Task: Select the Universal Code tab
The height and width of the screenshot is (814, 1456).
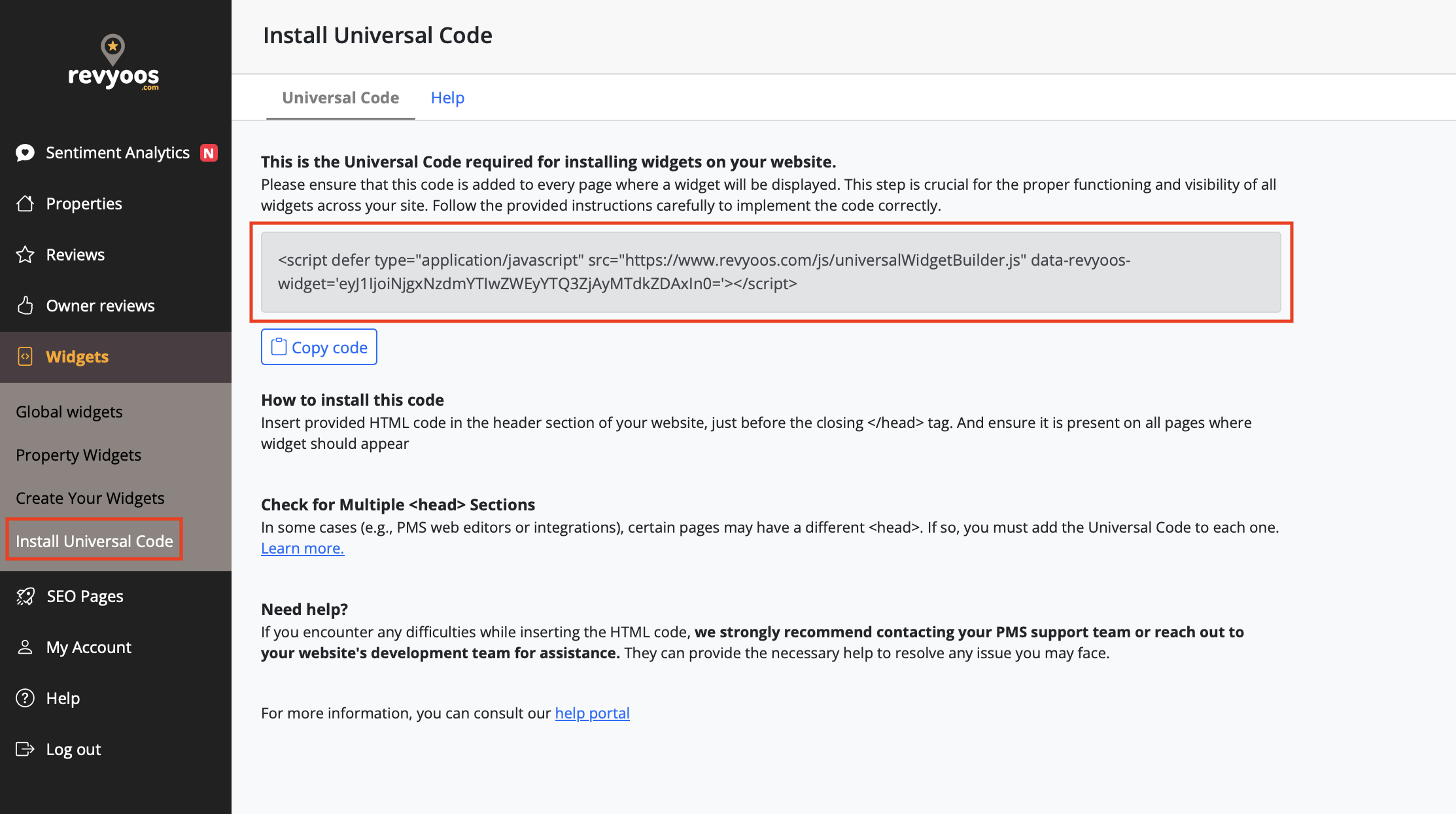Action: point(340,97)
